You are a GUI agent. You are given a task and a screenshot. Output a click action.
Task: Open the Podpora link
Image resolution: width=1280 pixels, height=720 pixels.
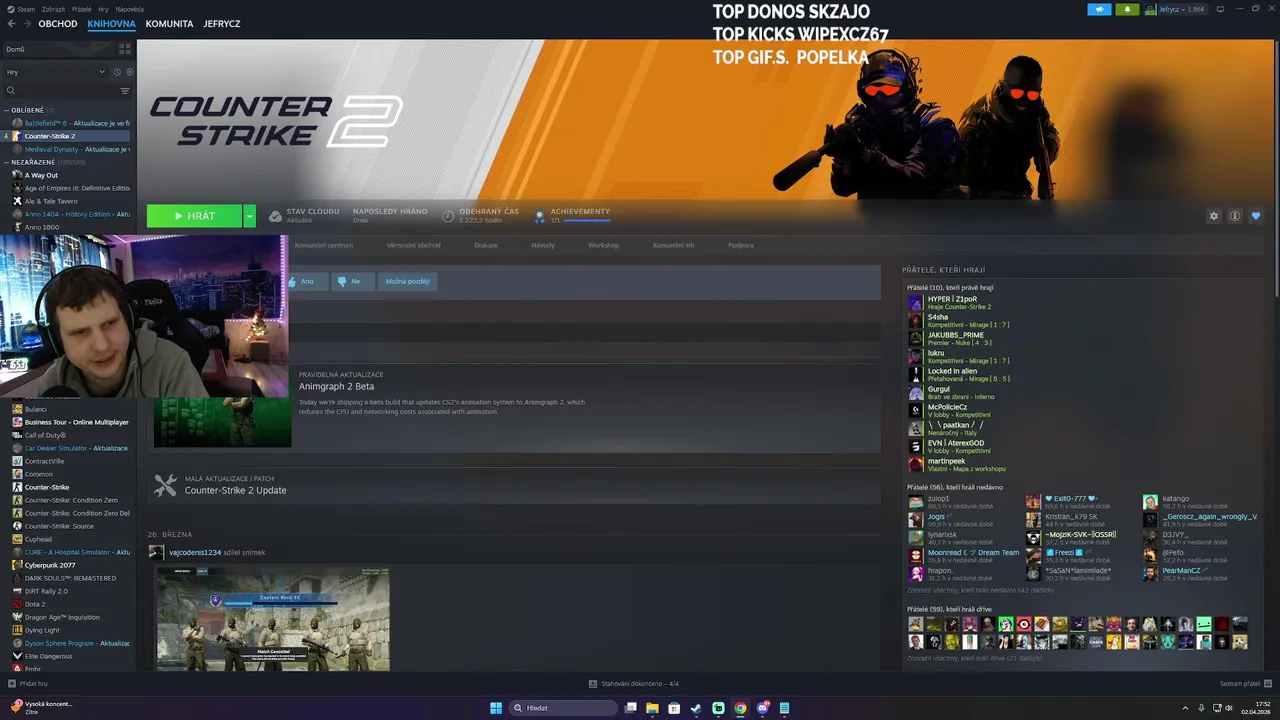(741, 245)
